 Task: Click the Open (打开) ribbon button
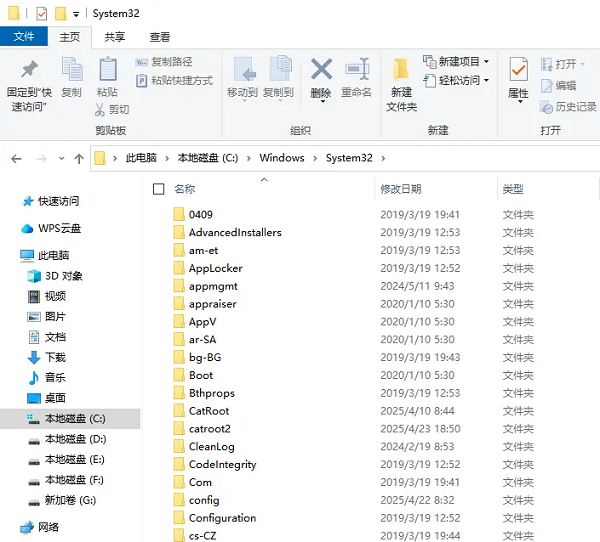coord(562,64)
